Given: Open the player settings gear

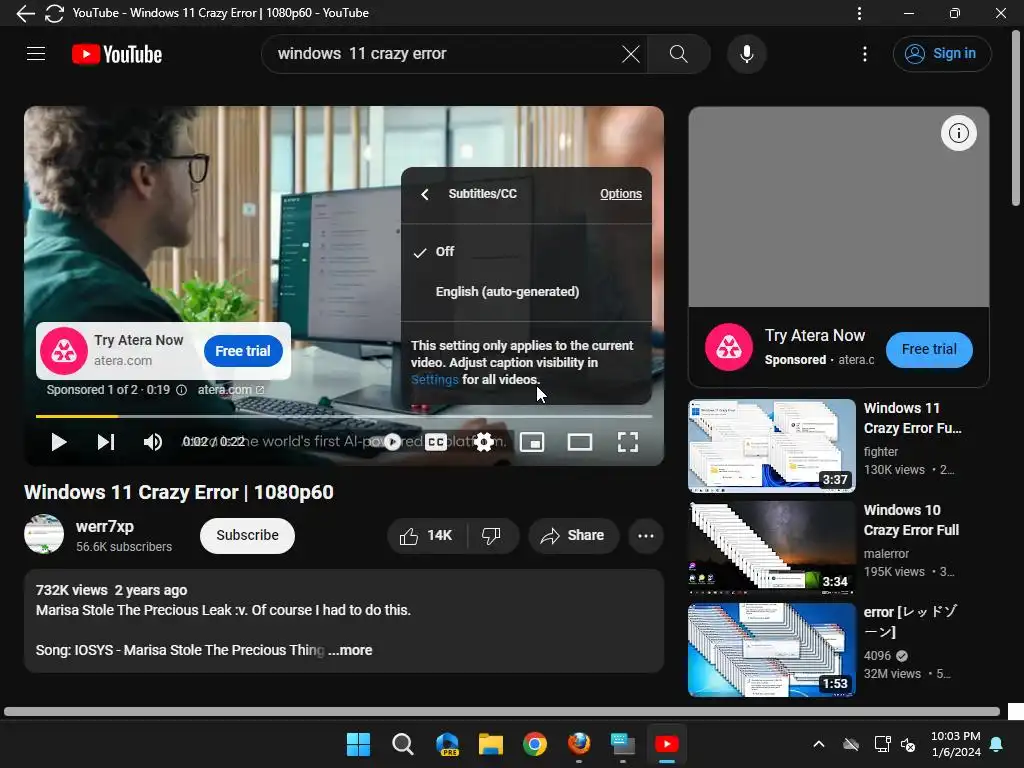Looking at the screenshot, I should pos(483,442).
